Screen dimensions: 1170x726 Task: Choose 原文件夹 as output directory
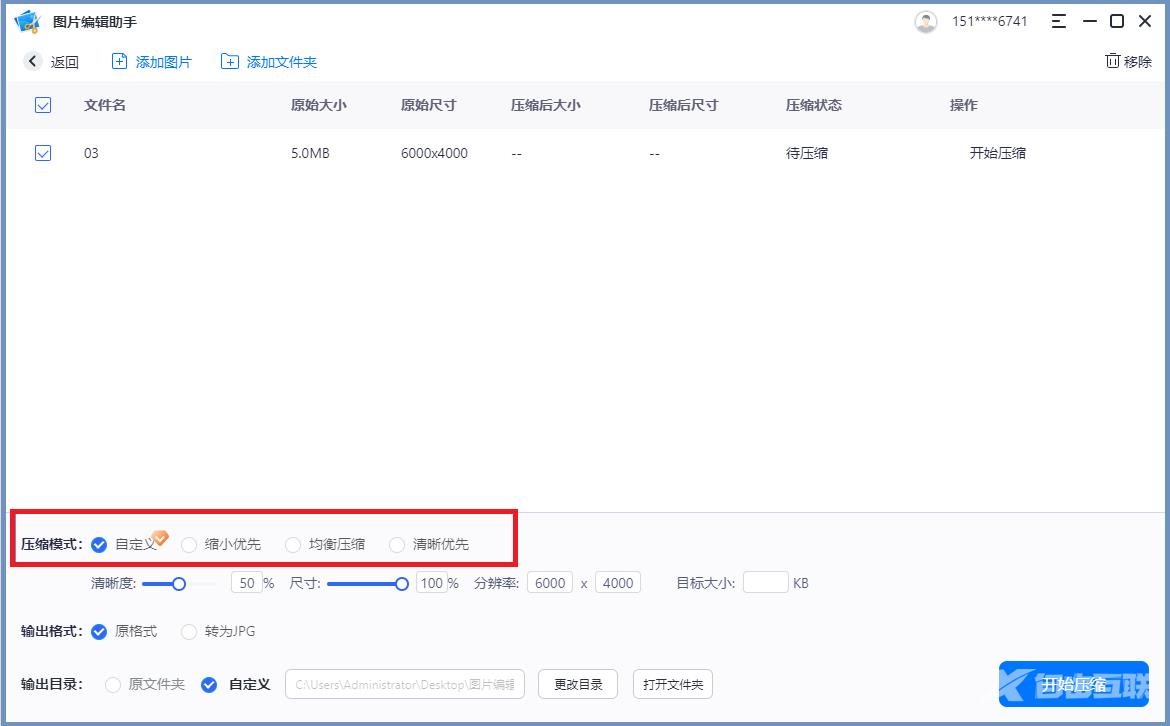[113, 685]
